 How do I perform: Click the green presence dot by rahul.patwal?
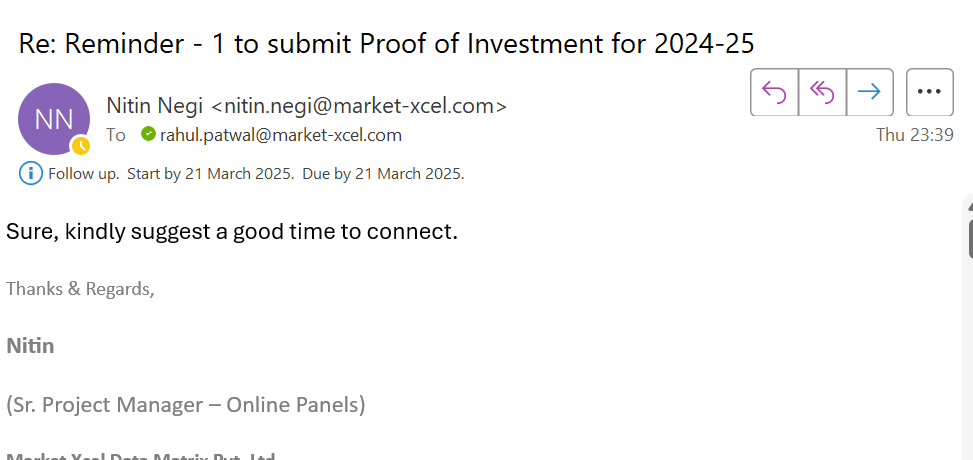(148, 133)
